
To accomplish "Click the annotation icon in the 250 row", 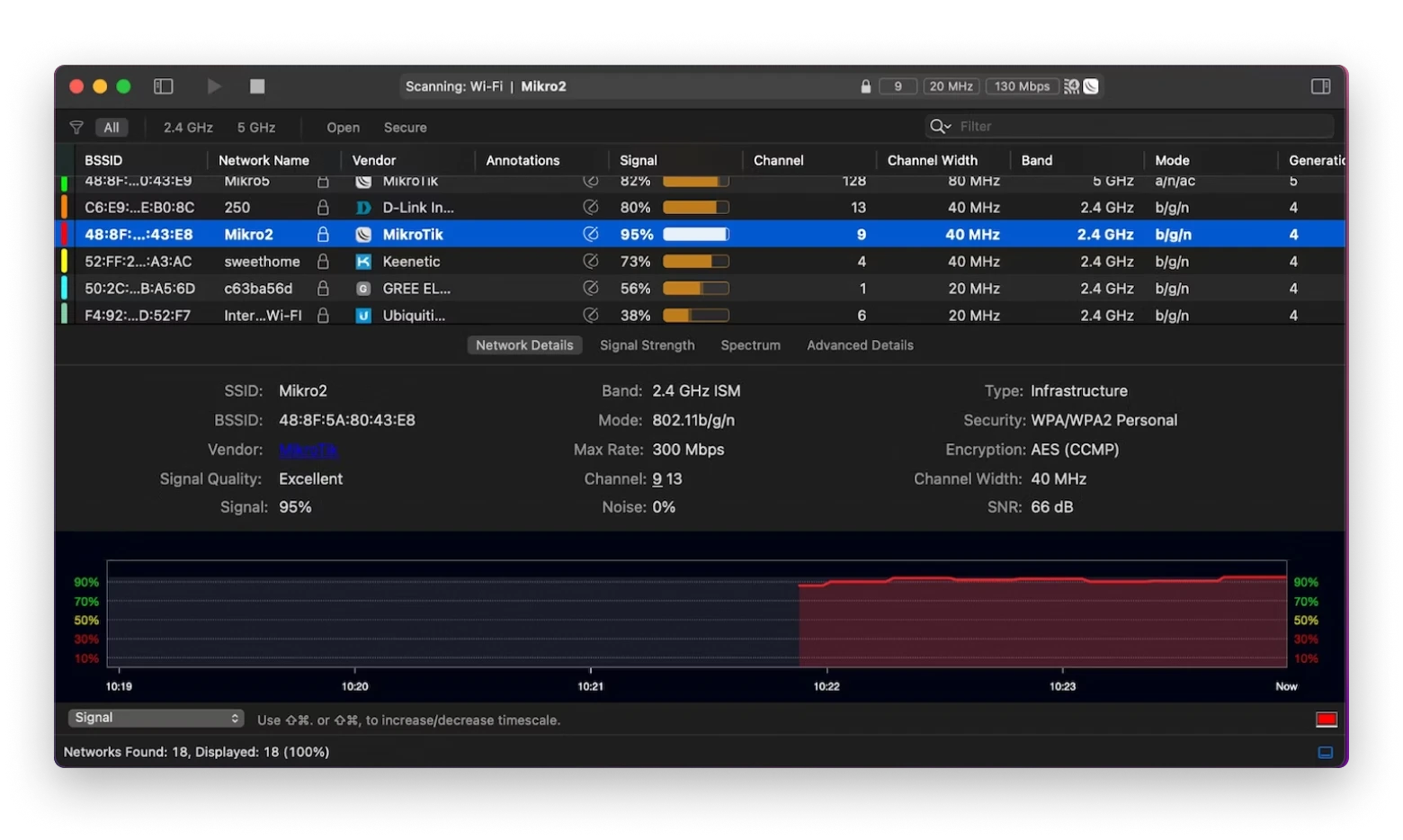I will pos(591,208).
